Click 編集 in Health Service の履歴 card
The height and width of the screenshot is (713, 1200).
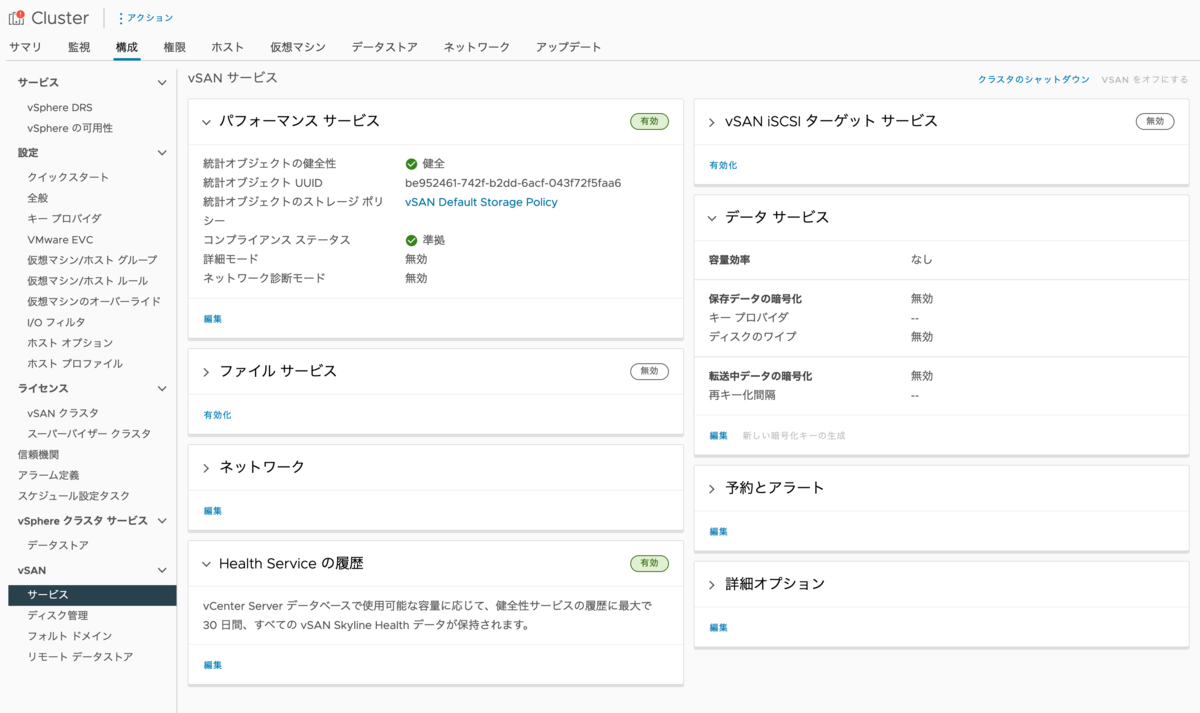213,665
